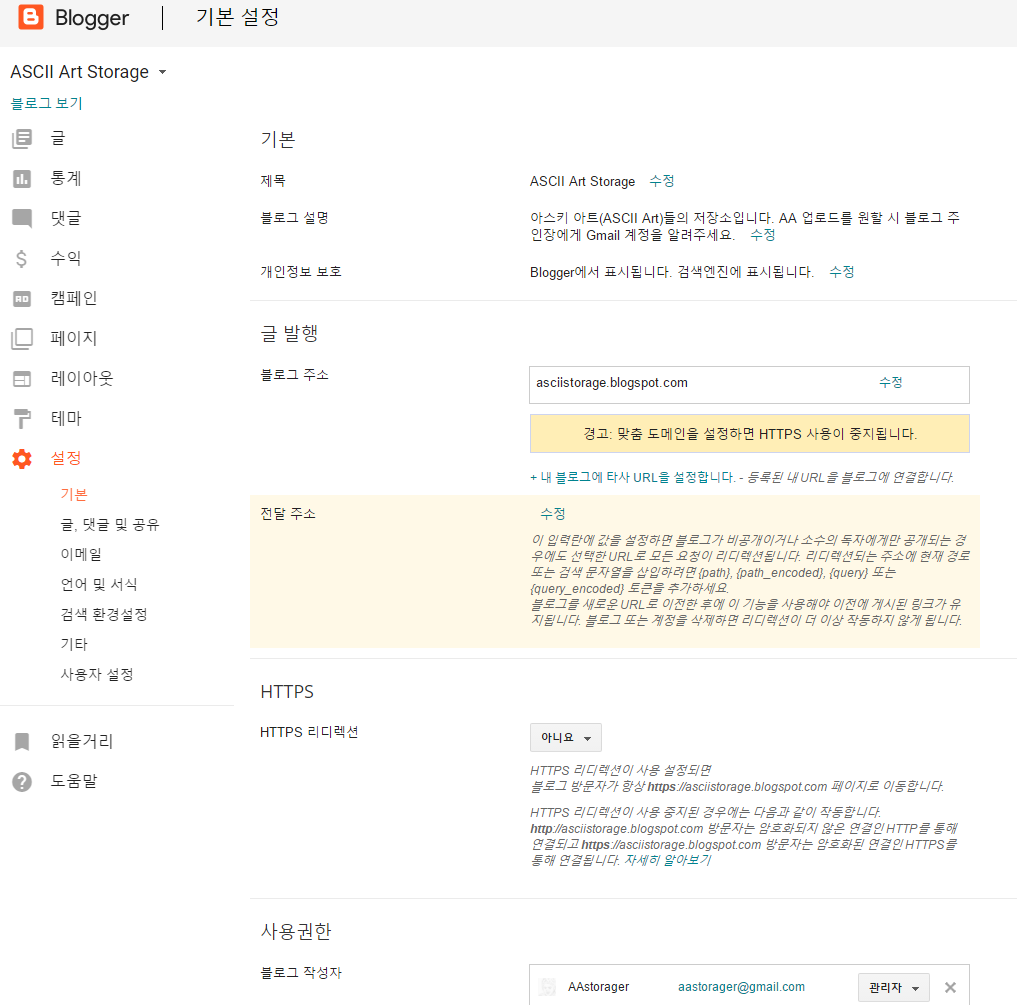Click the 도움말 question mark icon
The width and height of the screenshot is (1017, 1005).
pyautogui.click(x=22, y=782)
